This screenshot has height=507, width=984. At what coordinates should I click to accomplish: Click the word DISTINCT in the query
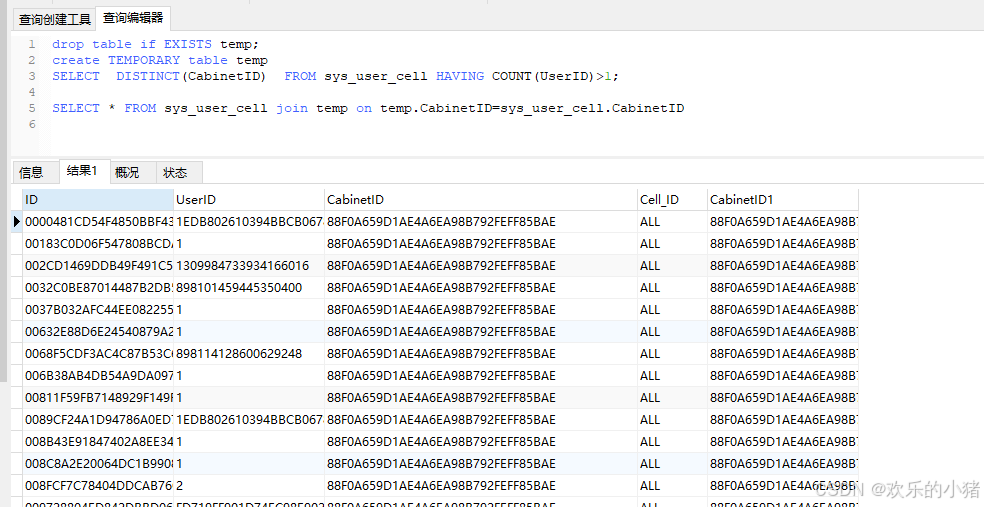[x=147, y=76]
